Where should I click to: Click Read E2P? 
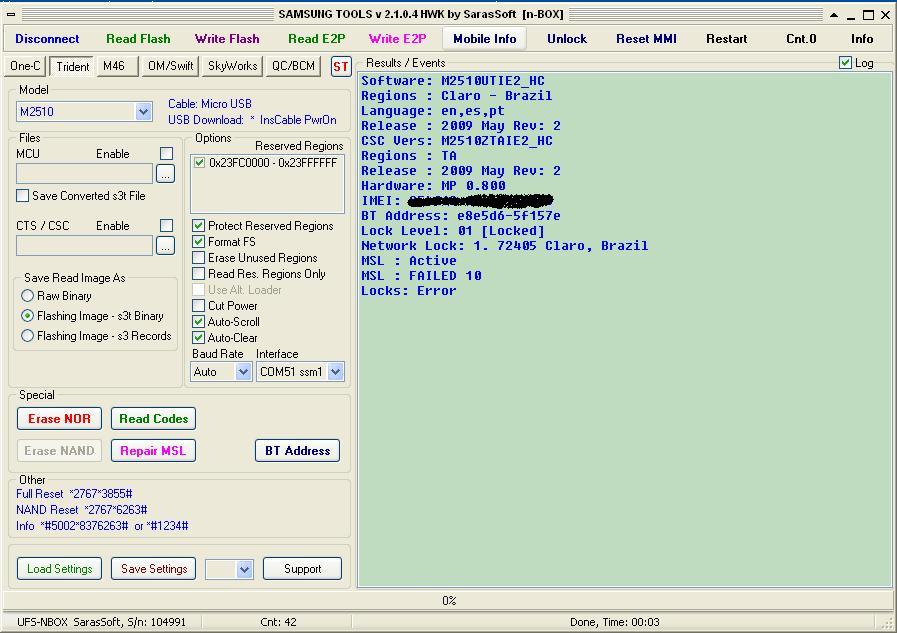[x=317, y=39]
